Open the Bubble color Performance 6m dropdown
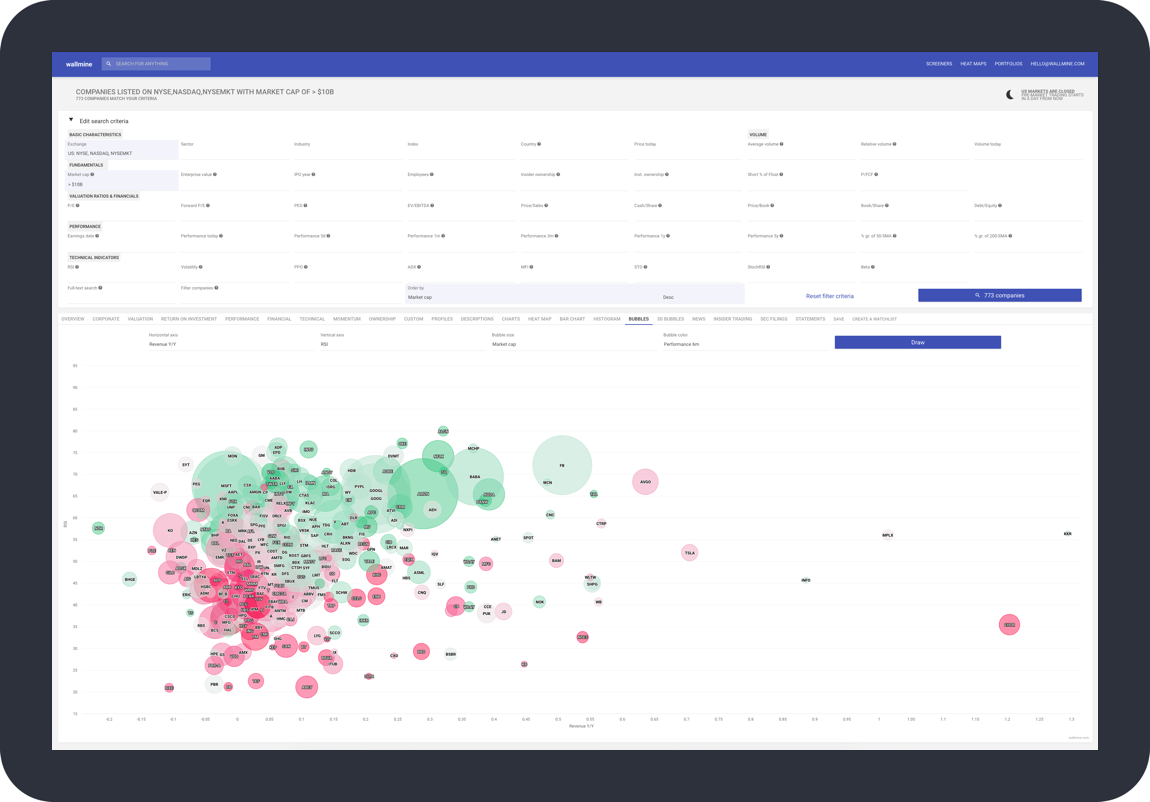Viewport: 1150px width, 802px height. pos(746,340)
